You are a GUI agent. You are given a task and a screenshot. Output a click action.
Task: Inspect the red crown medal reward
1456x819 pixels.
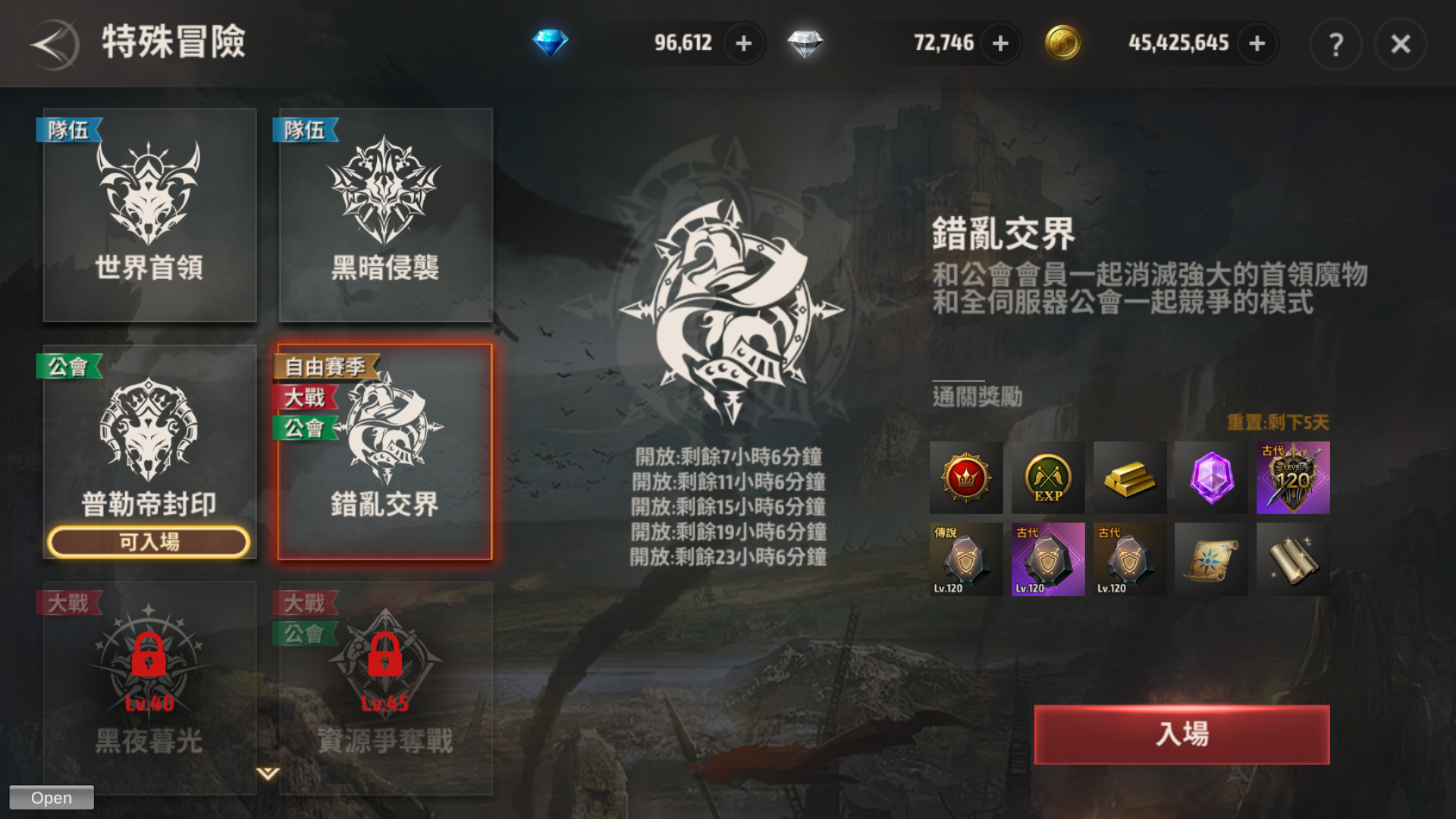point(966,478)
